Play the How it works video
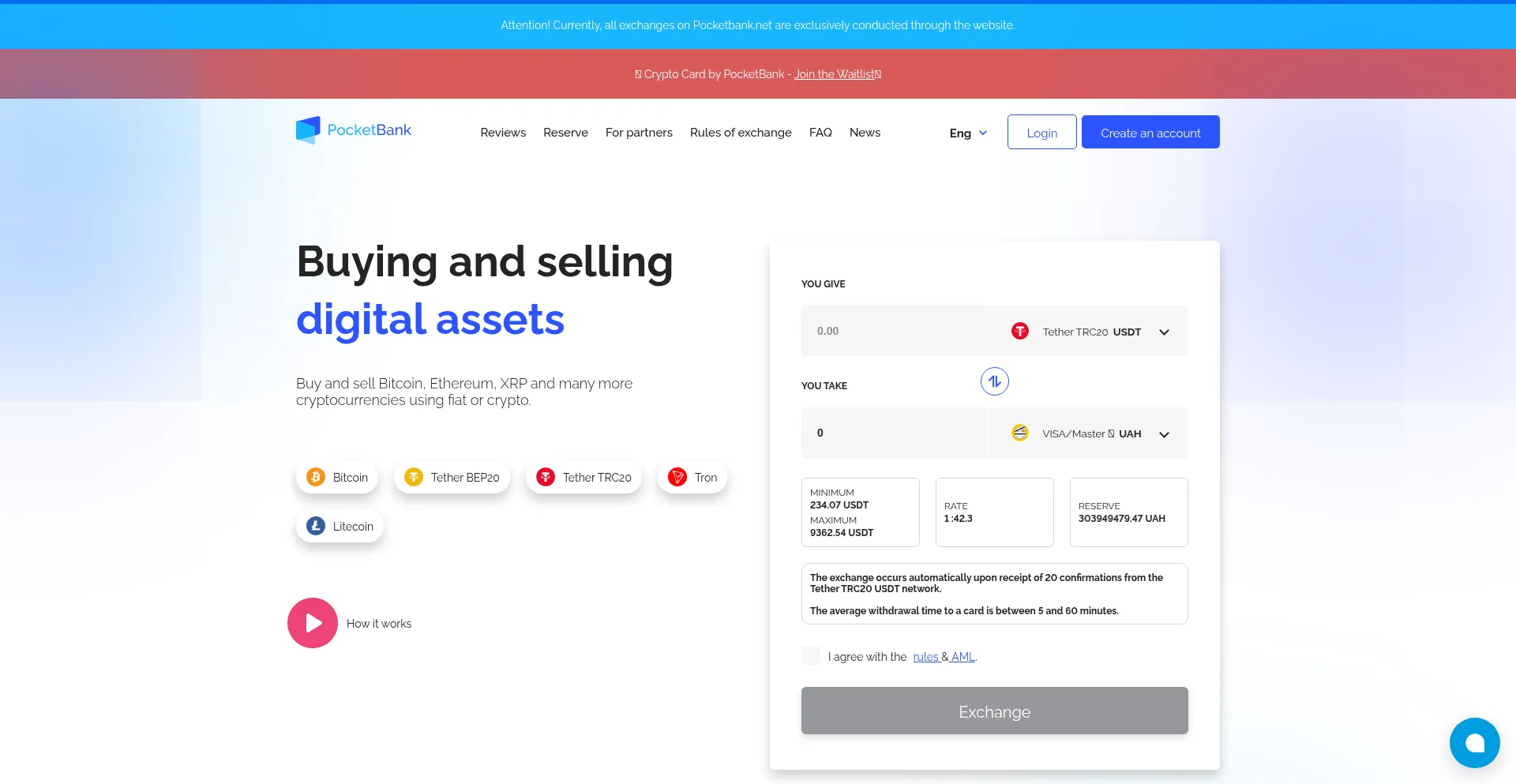The width and height of the screenshot is (1516, 784). [313, 623]
